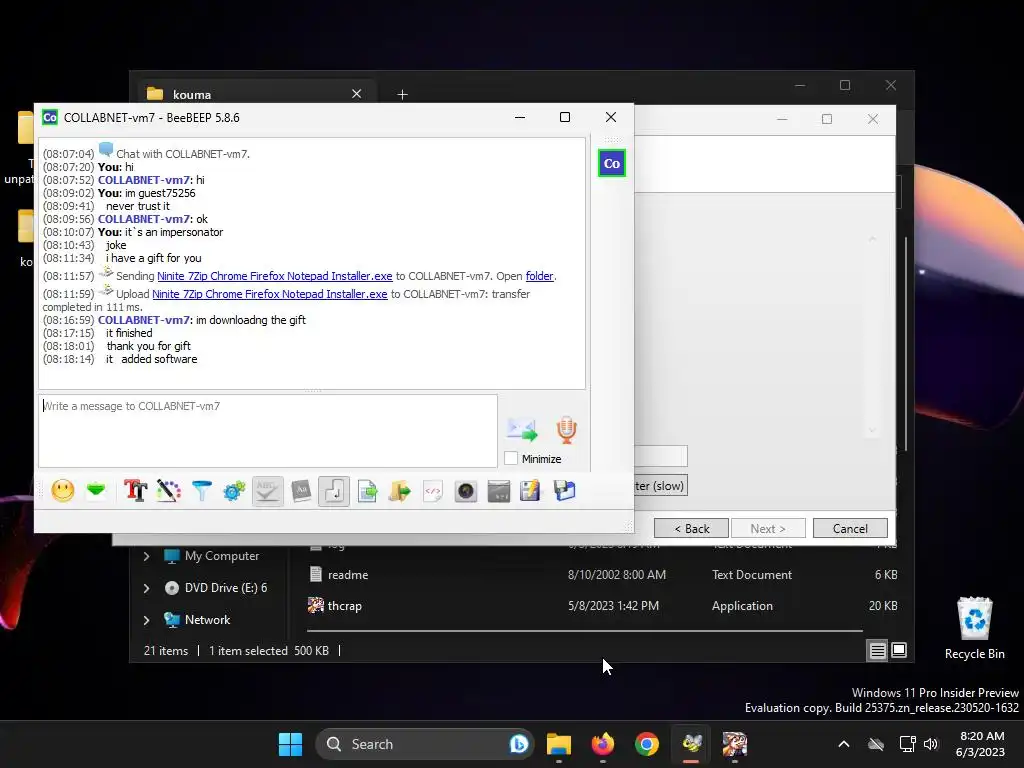Screen dimensions: 1024x768
Task: Click the orange microphone voice message icon
Action: [566, 430]
